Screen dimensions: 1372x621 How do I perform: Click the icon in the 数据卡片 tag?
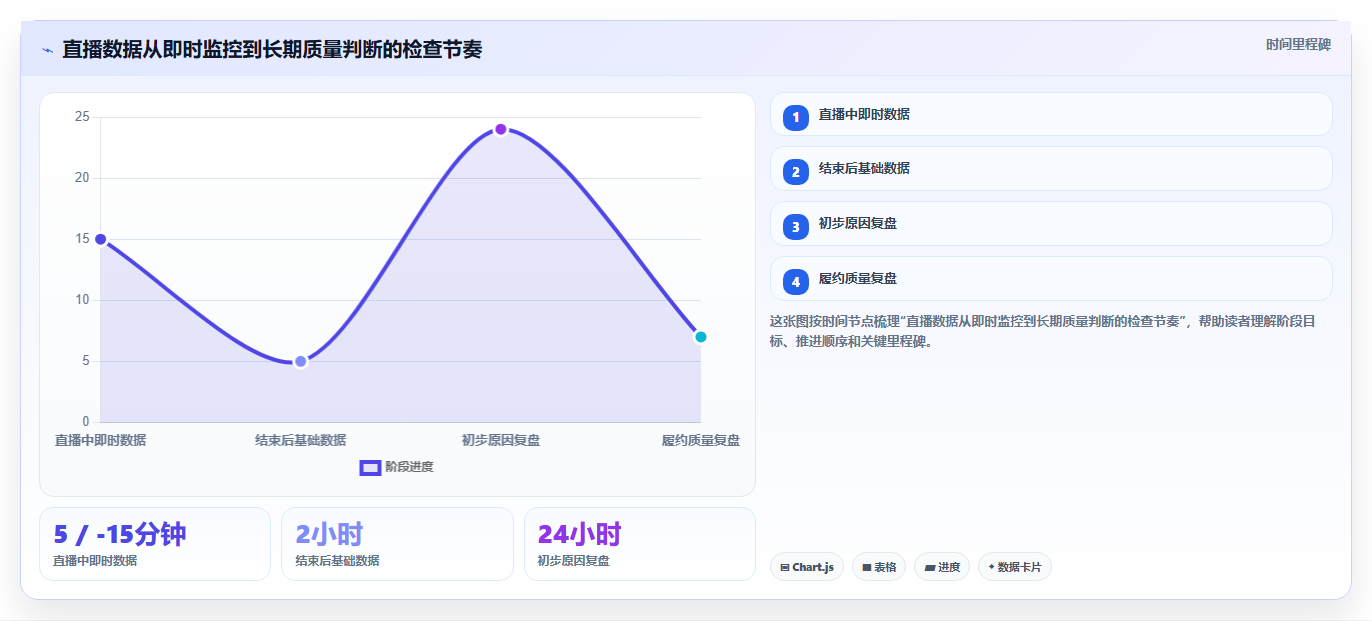[991, 567]
